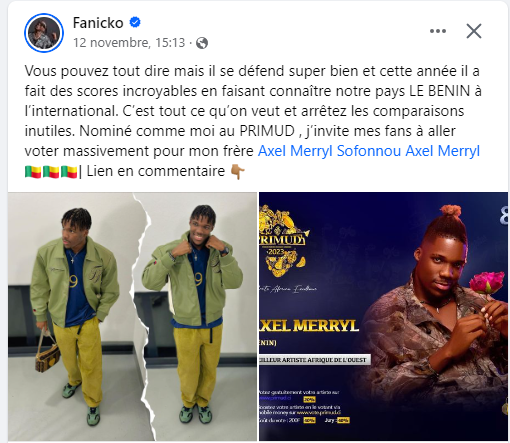Click the pink rose on the poster
This screenshot has width=510, height=443.
(487, 282)
